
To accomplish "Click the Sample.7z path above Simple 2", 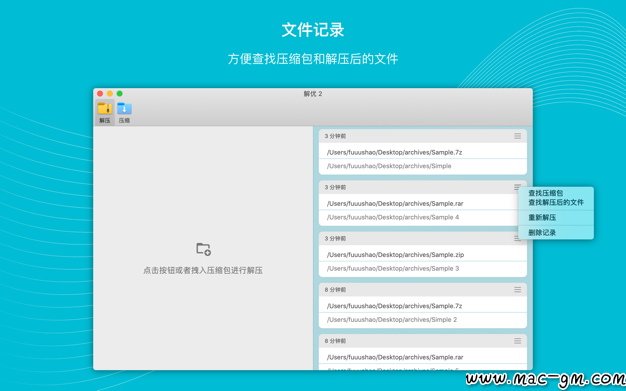I will [394, 306].
